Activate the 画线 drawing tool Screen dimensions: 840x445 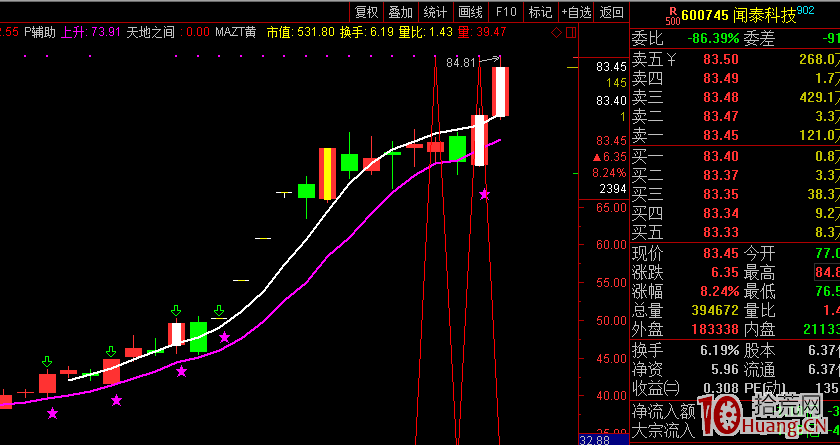click(x=471, y=12)
